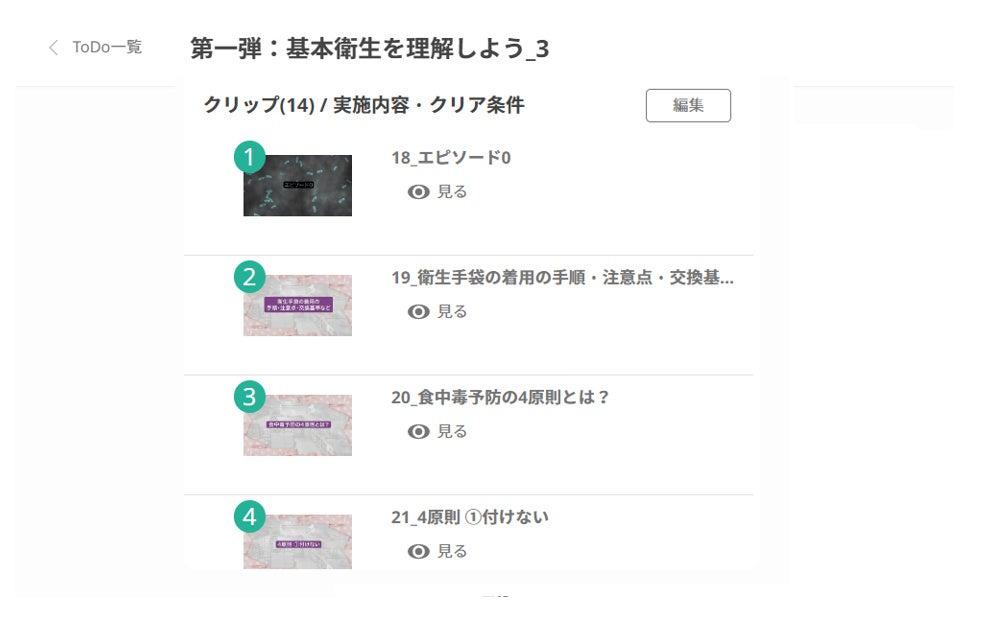Image resolution: width=987 pixels, height=624 pixels.
Task: Select the 19_衛生手袋の着用の手順 clip title
Action: 562,278
